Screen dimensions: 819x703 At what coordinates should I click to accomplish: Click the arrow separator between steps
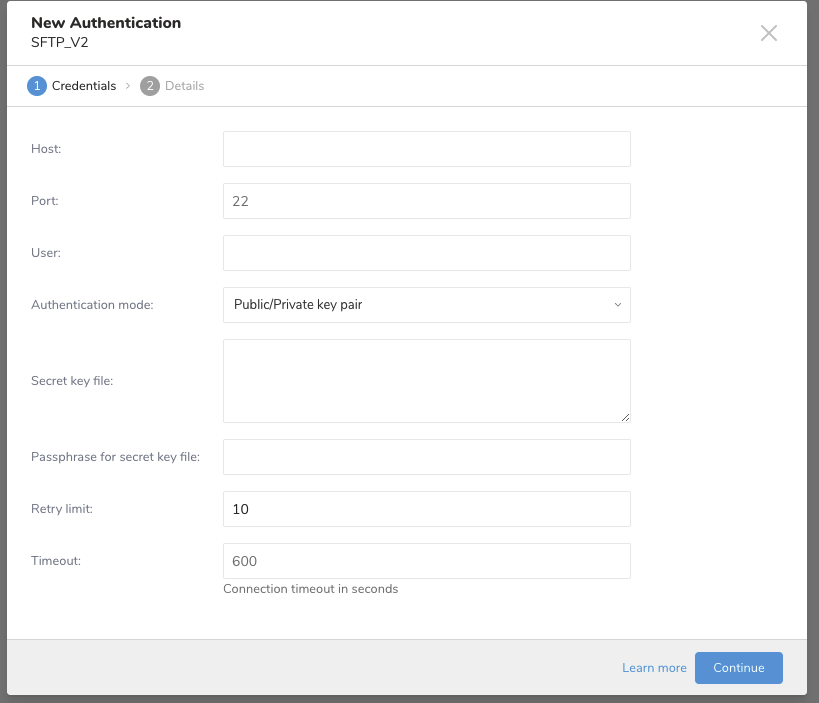click(128, 86)
